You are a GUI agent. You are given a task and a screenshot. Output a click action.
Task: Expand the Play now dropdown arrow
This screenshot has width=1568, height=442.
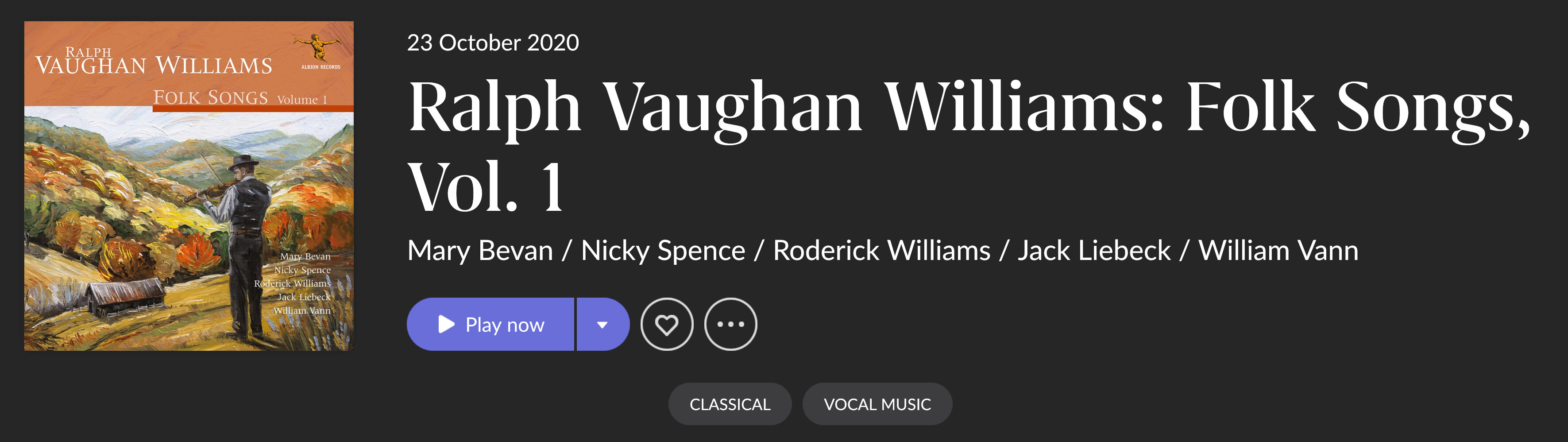(602, 324)
